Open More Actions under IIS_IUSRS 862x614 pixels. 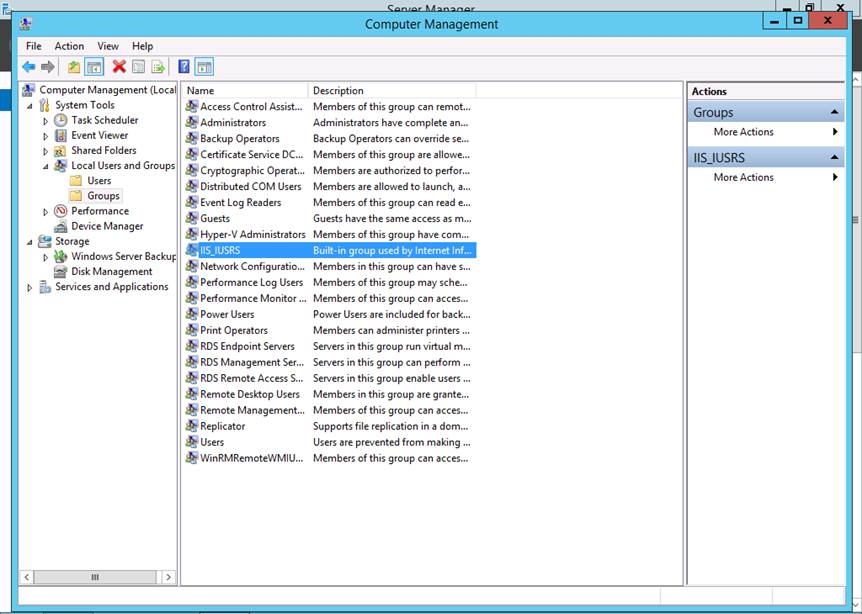[743, 177]
